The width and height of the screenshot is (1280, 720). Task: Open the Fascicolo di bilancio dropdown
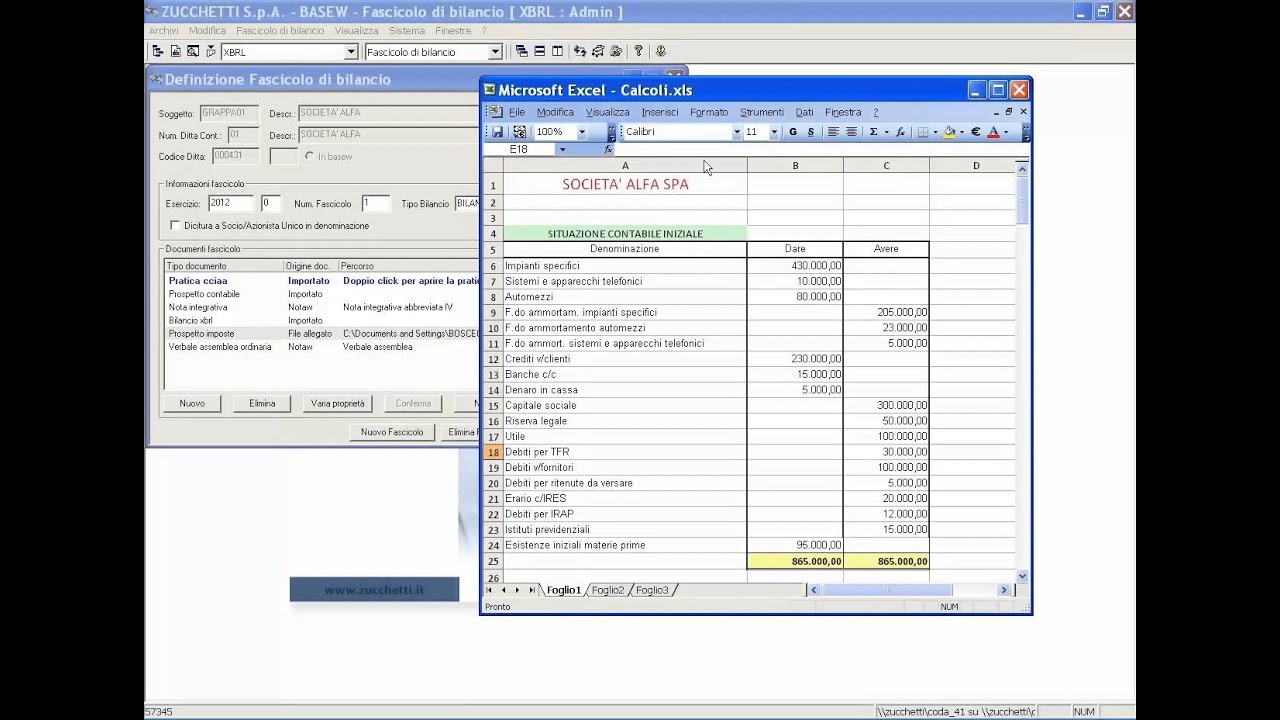point(495,52)
